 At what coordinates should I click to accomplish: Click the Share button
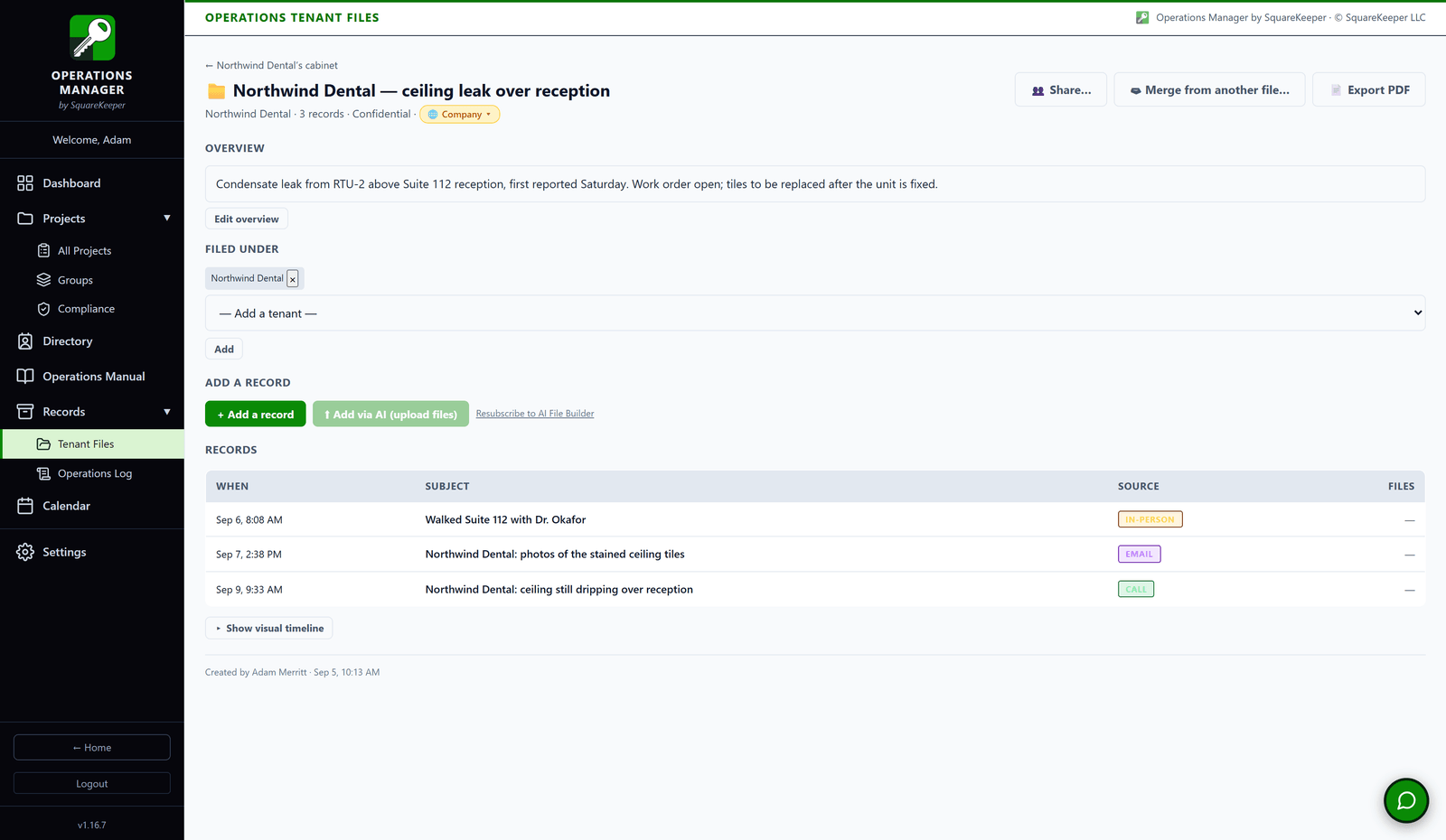[x=1061, y=90]
